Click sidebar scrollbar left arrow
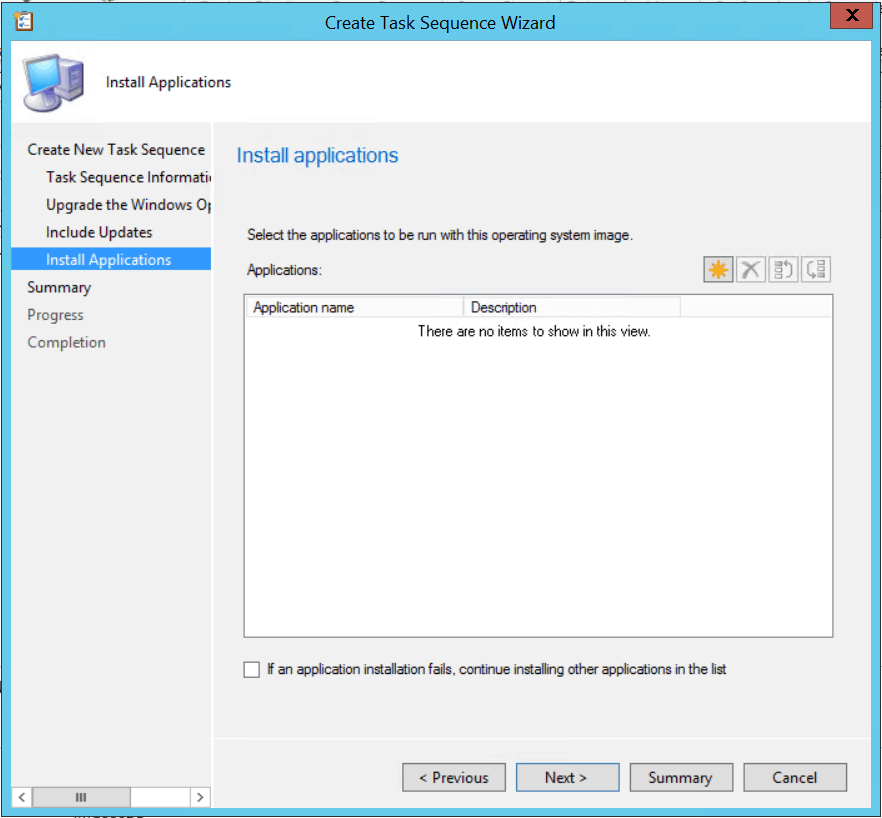 pos(21,797)
